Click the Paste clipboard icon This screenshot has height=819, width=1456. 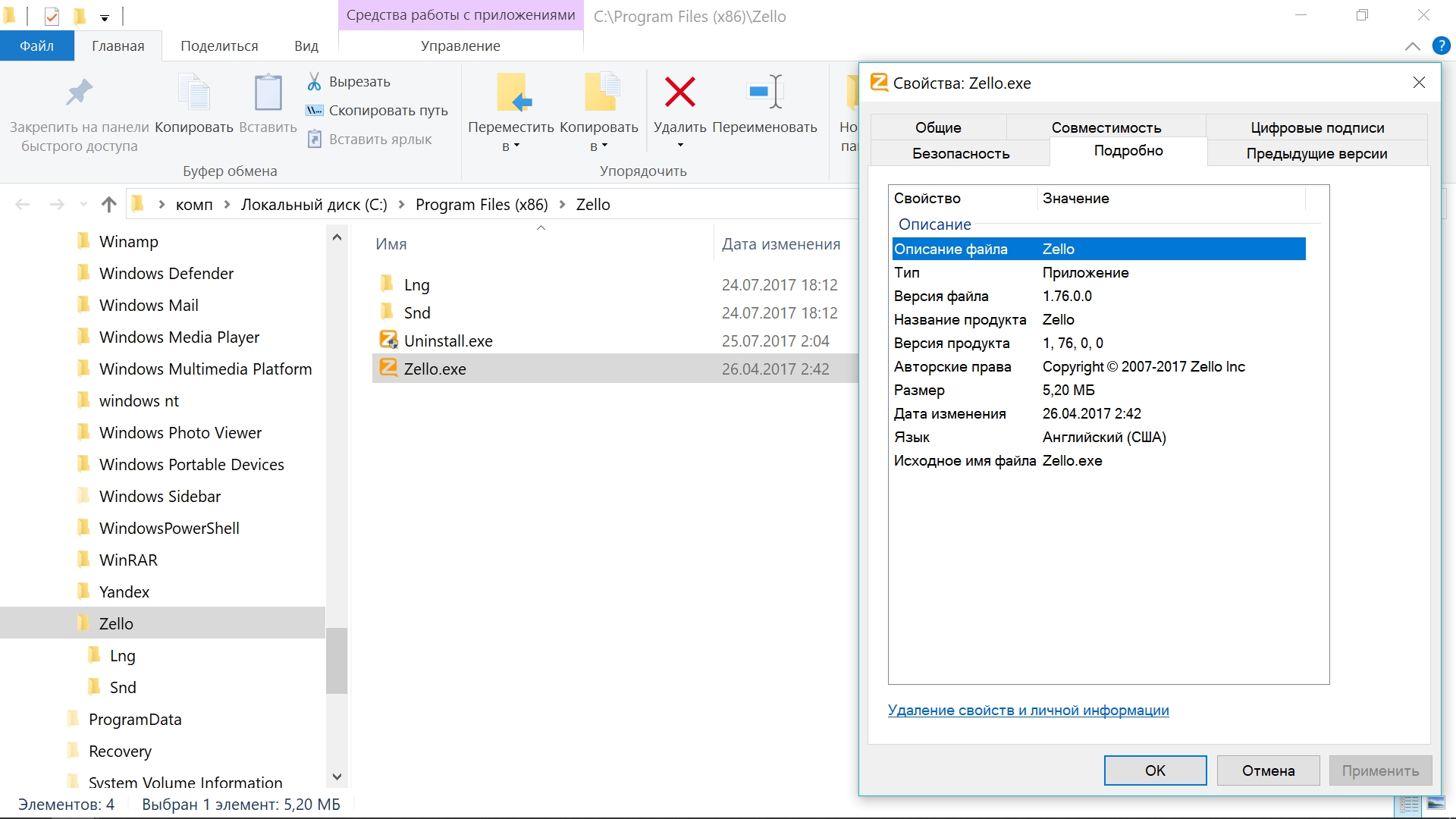268,93
